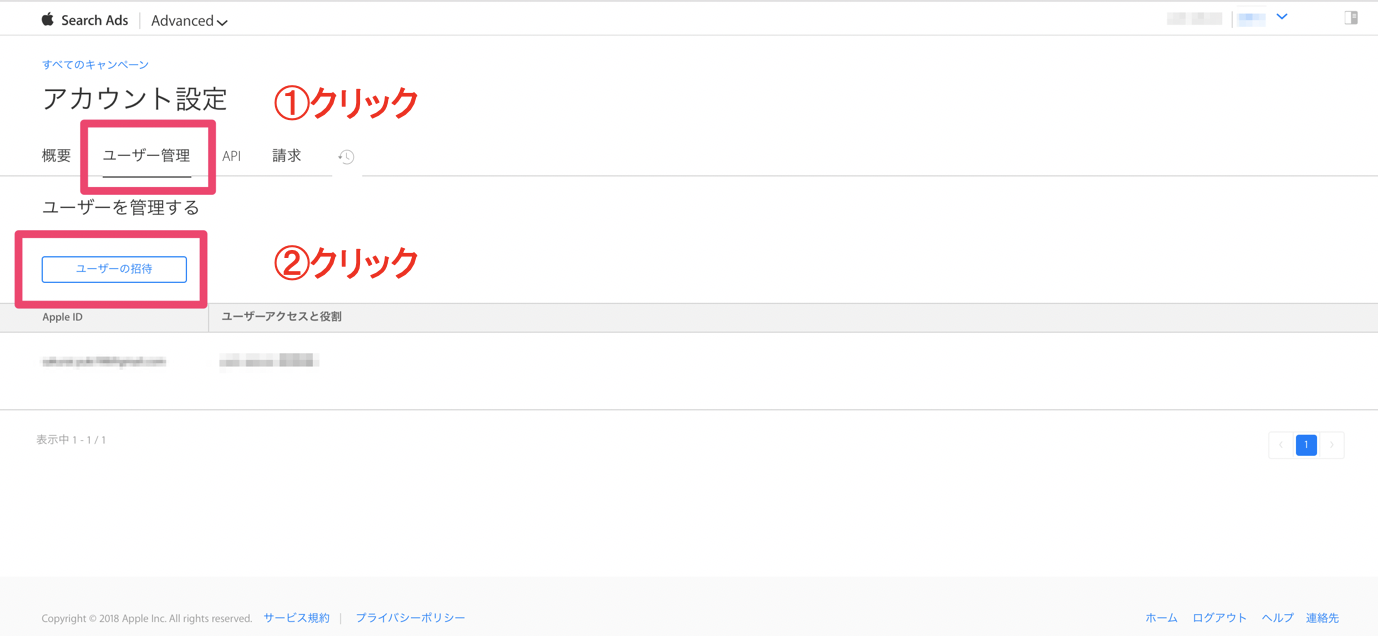
Task: Select the ユーザー管理 tab
Action: pyautogui.click(x=146, y=156)
